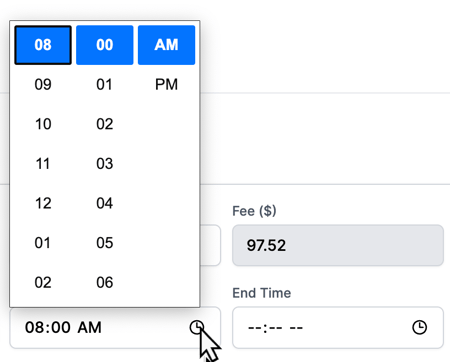Open the End Time clock picker icon

tap(419, 327)
